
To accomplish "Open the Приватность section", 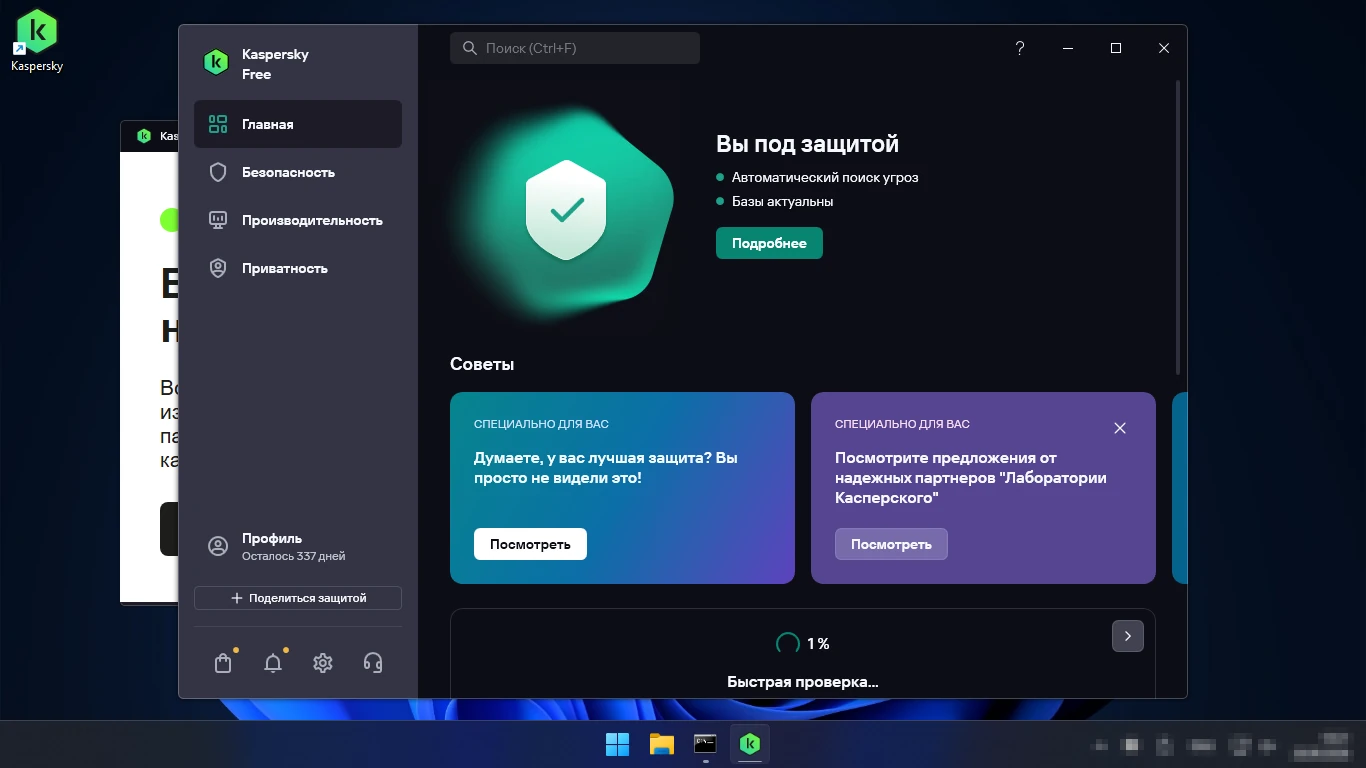I will pyautogui.click(x=298, y=268).
